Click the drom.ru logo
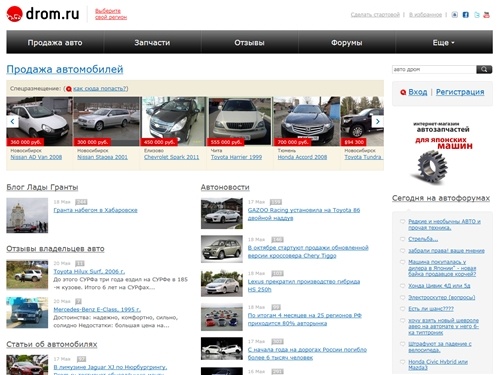Viewport: 500px width, 375px height. coord(43,14)
